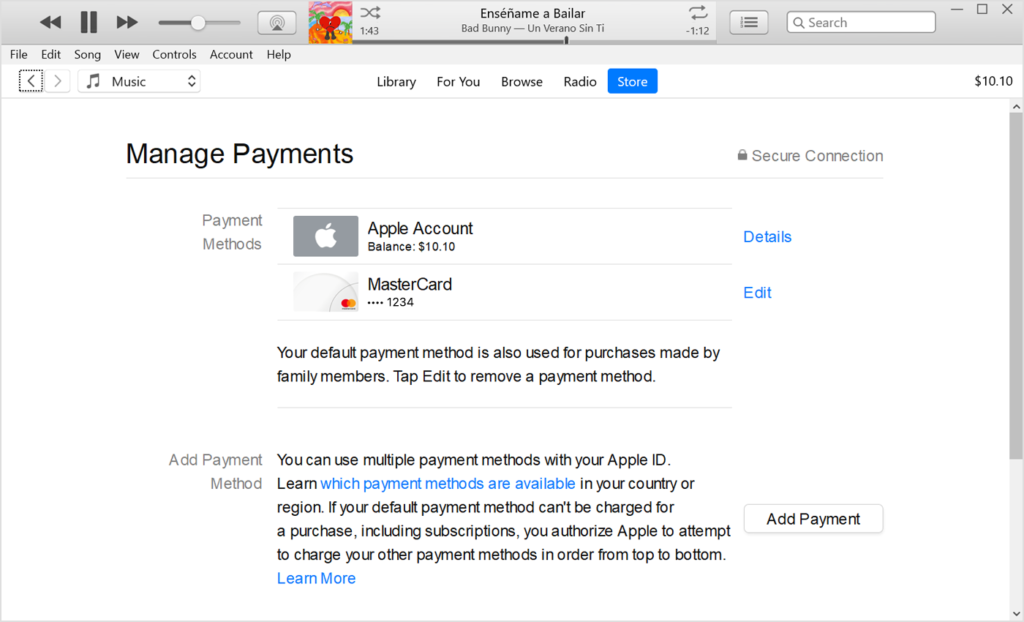Expand the Music media type dropdown
Viewport: 1024px width, 622px height.
coord(139,81)
